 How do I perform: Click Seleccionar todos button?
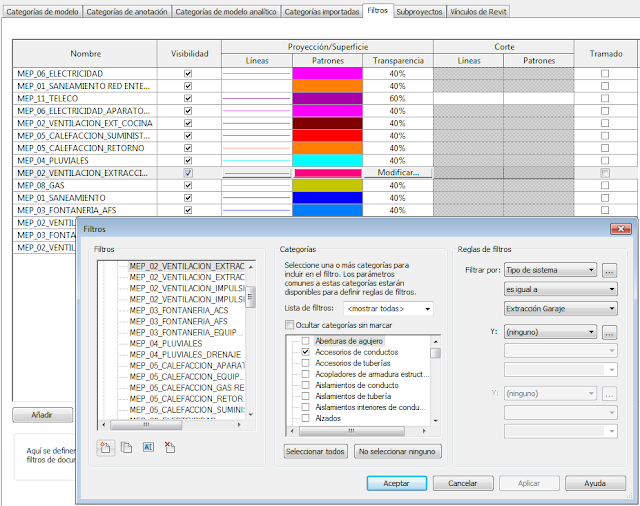(x=316, y=452)
